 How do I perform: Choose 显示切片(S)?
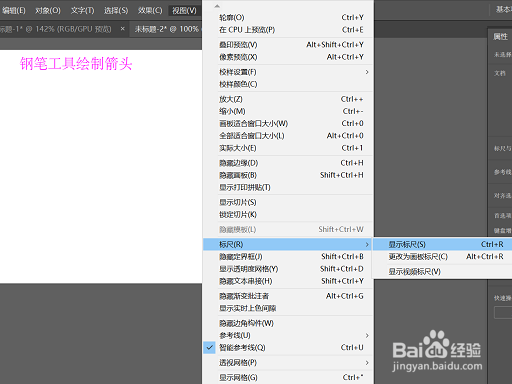288,202
